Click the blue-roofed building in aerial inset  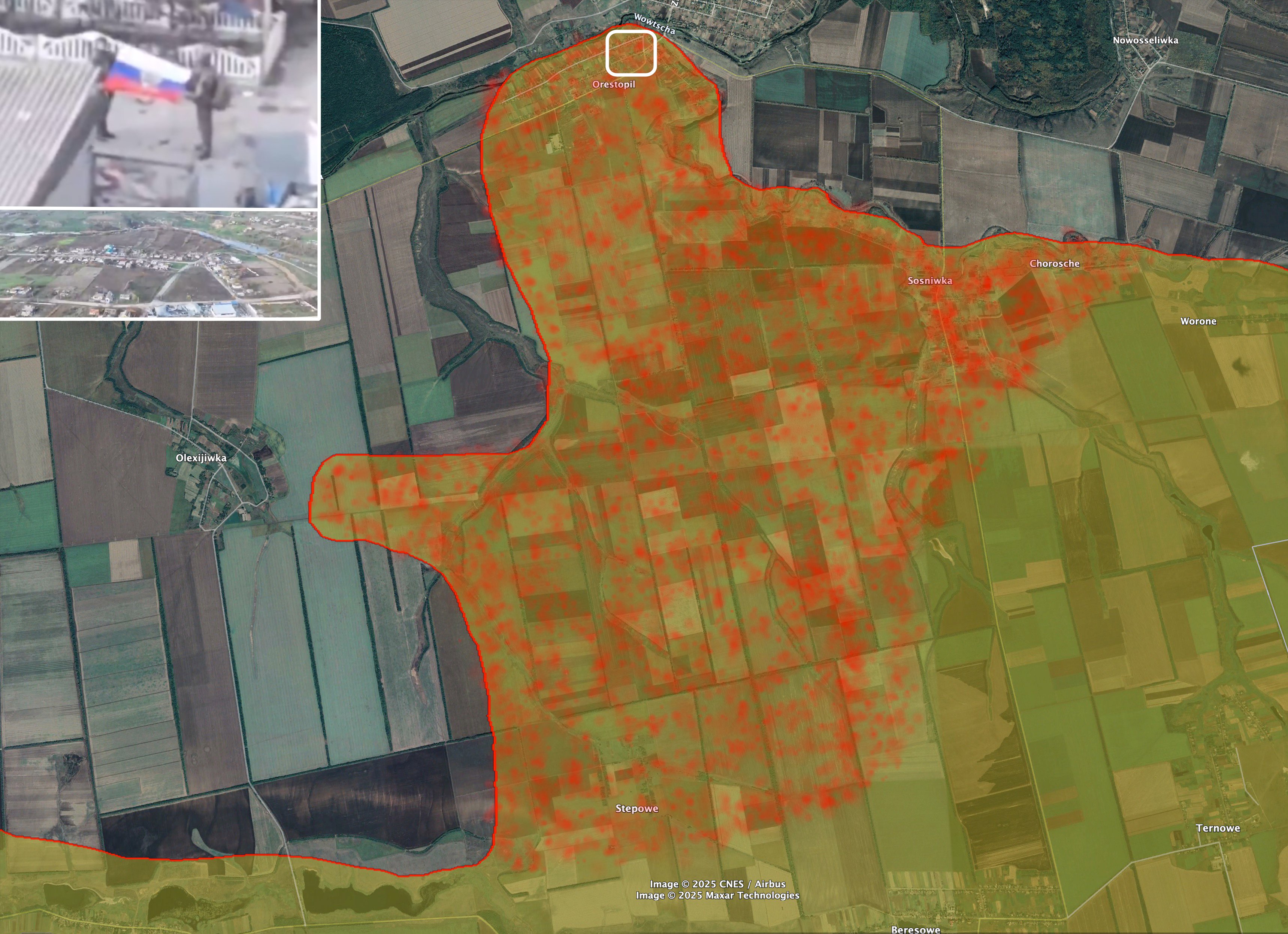224,309
